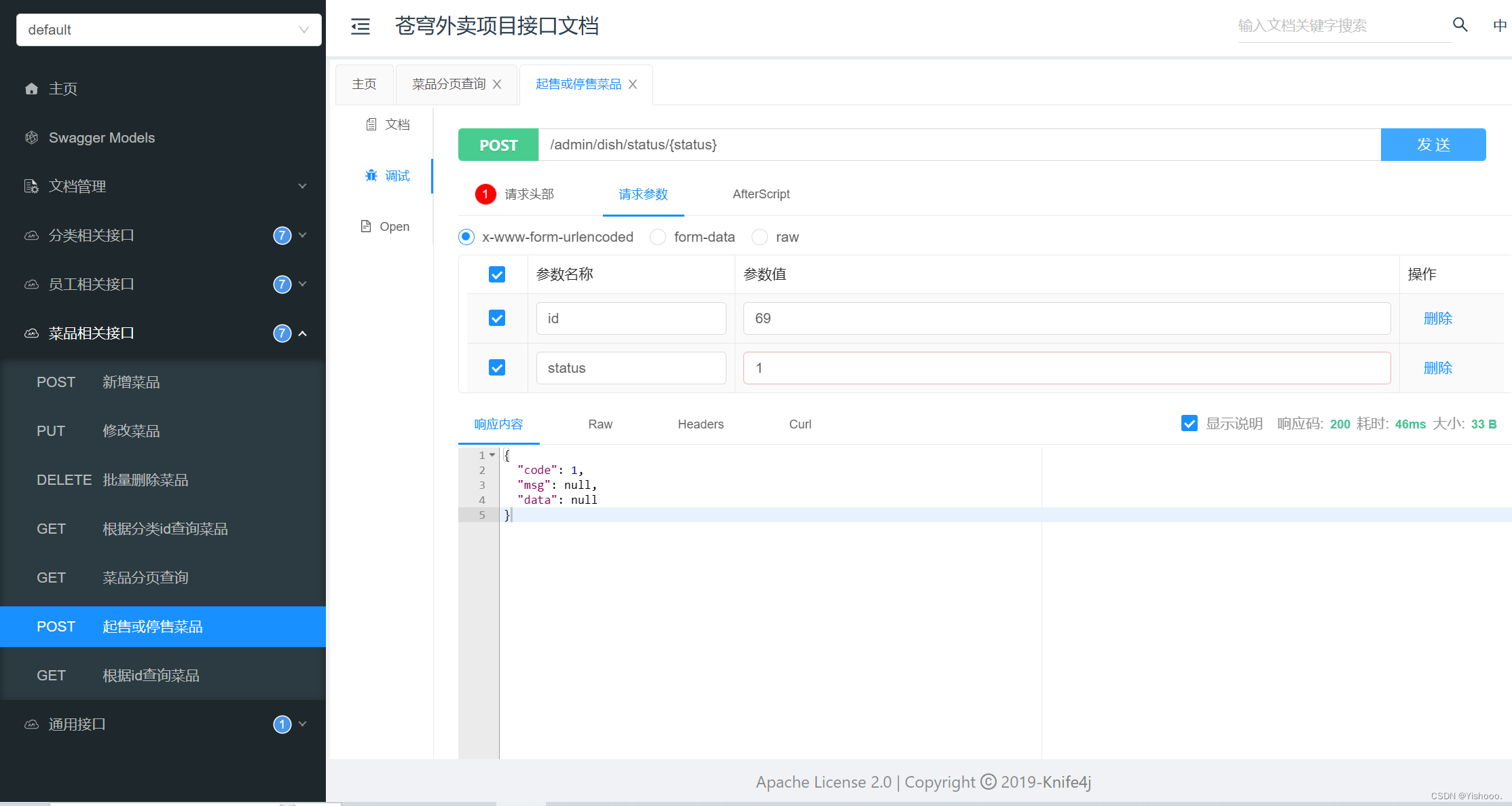Click the document keyword search field

click(1344, 26)
